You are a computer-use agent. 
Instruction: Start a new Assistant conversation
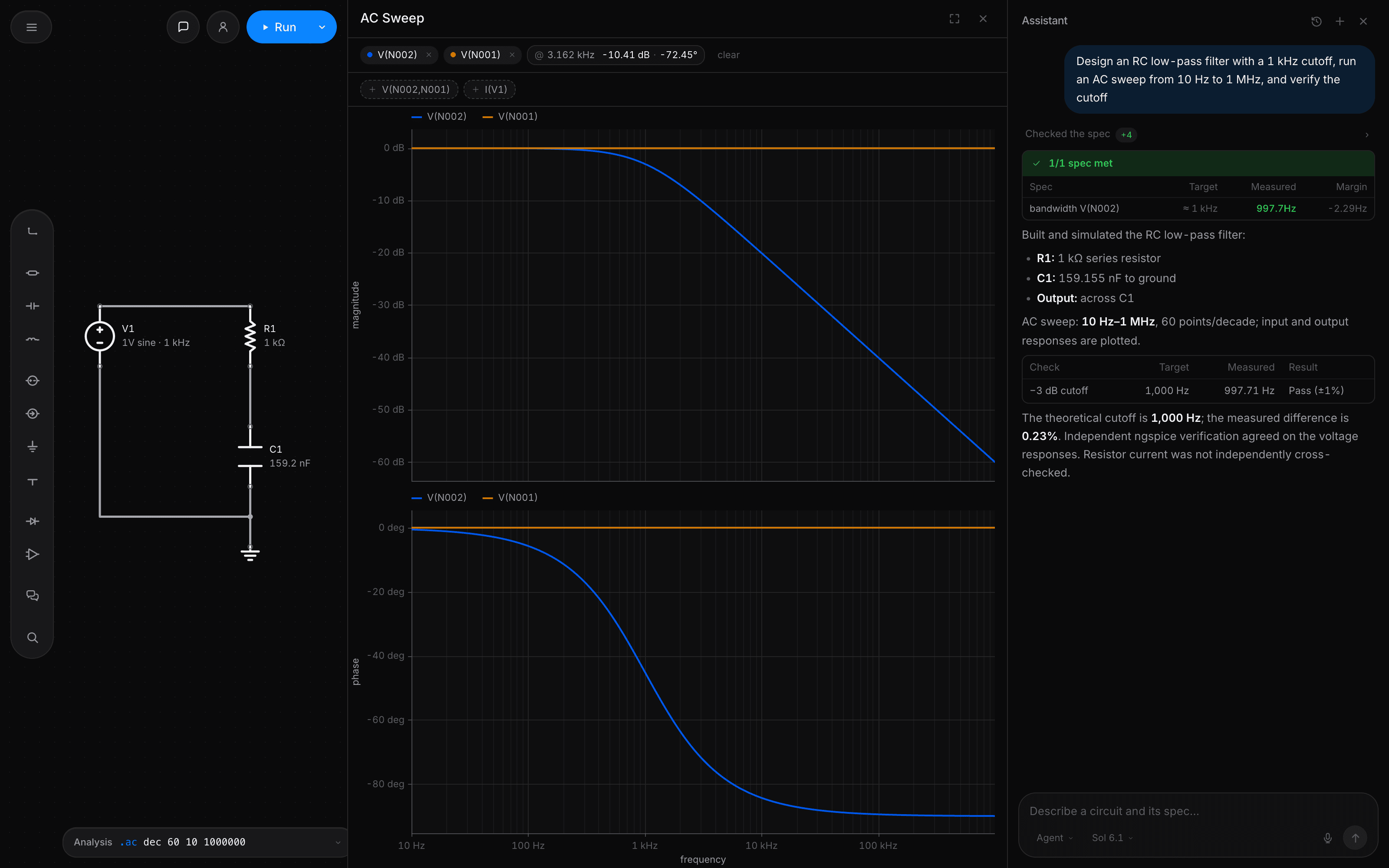pos(1340,21)
